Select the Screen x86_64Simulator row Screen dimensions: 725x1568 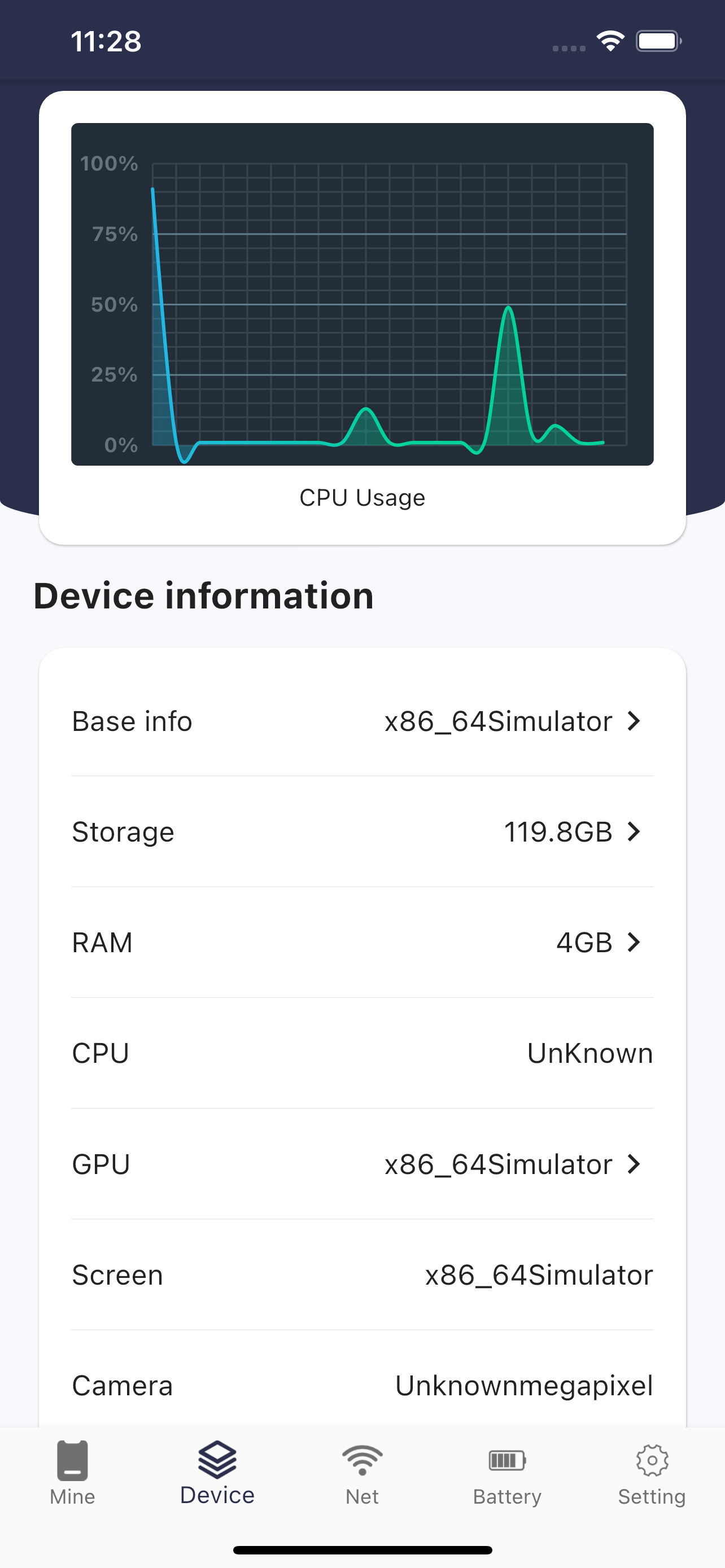[x=362, y=1274]
